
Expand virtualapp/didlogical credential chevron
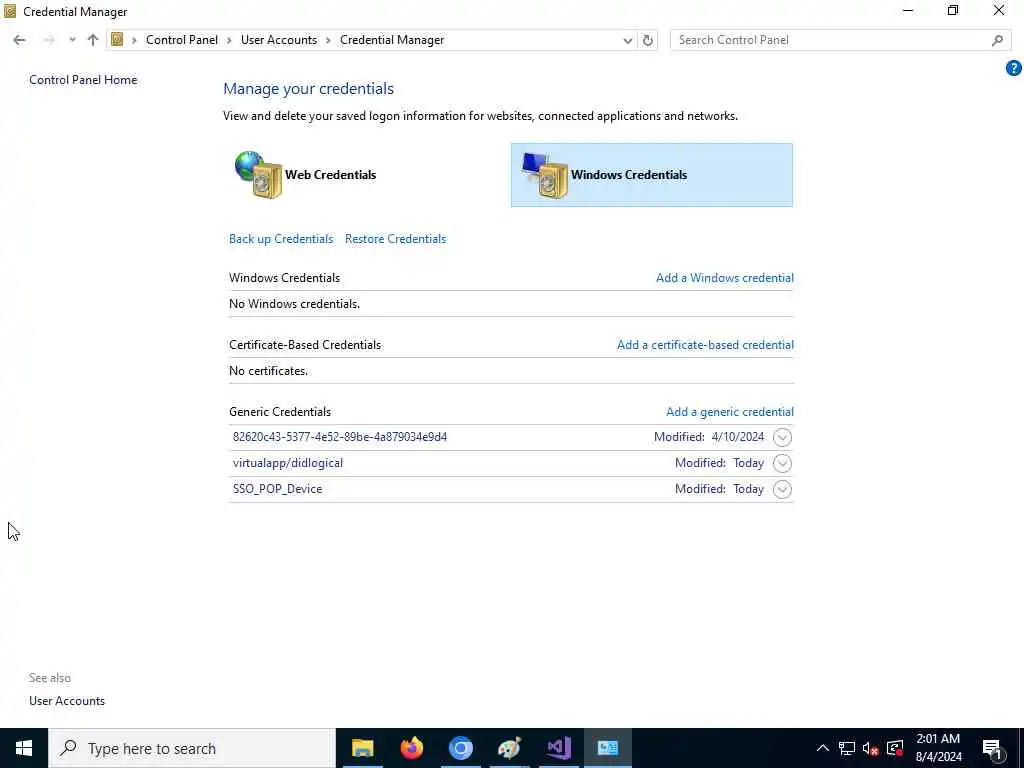pyautogui.click(x=782, y=463)
